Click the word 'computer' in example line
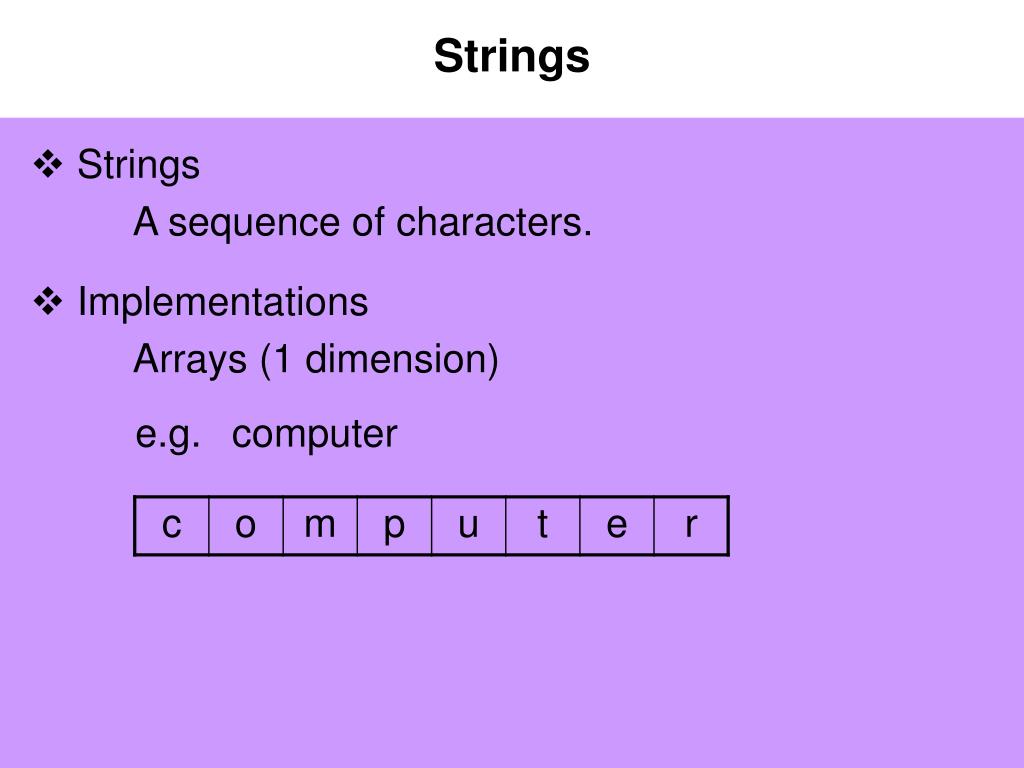Screen dimensions: 1024x768 click(314, 434)
